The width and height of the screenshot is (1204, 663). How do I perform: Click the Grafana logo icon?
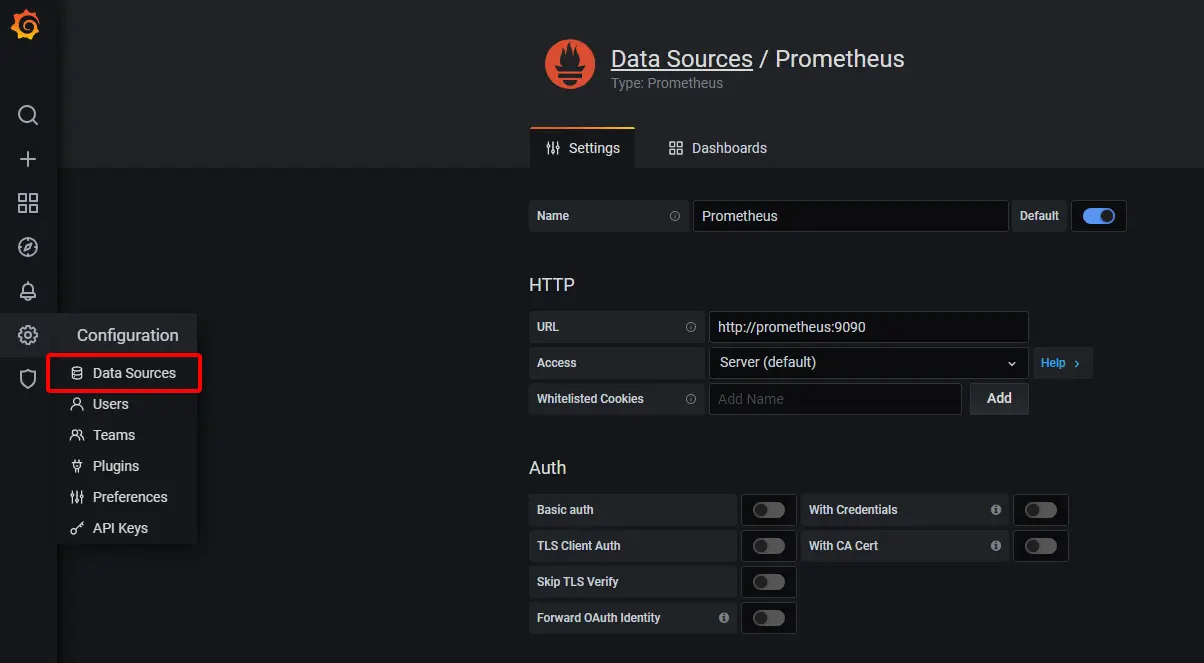26,26
